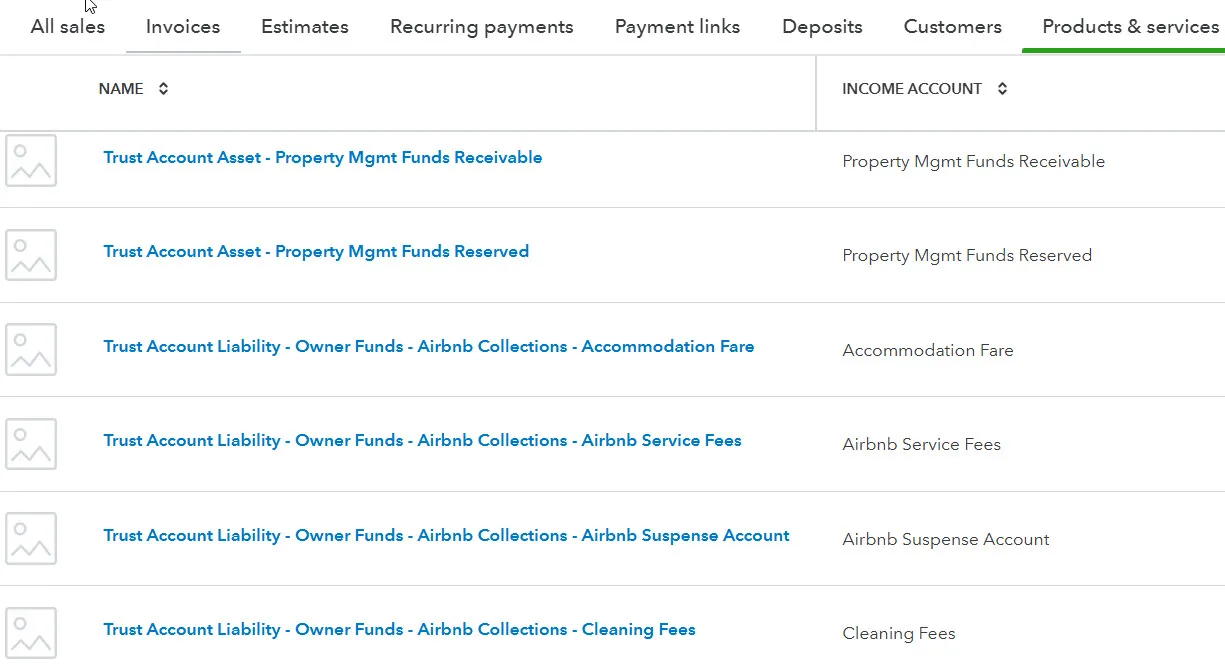Open Trust Account Asset - Property Mgmt Funds Reserved

pos(316,252)
